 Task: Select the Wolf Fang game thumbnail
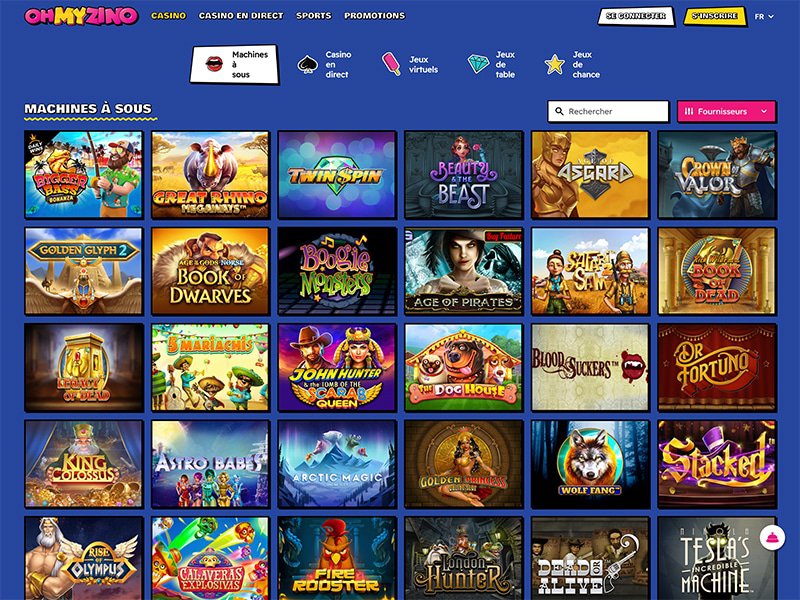pos(590,464)
